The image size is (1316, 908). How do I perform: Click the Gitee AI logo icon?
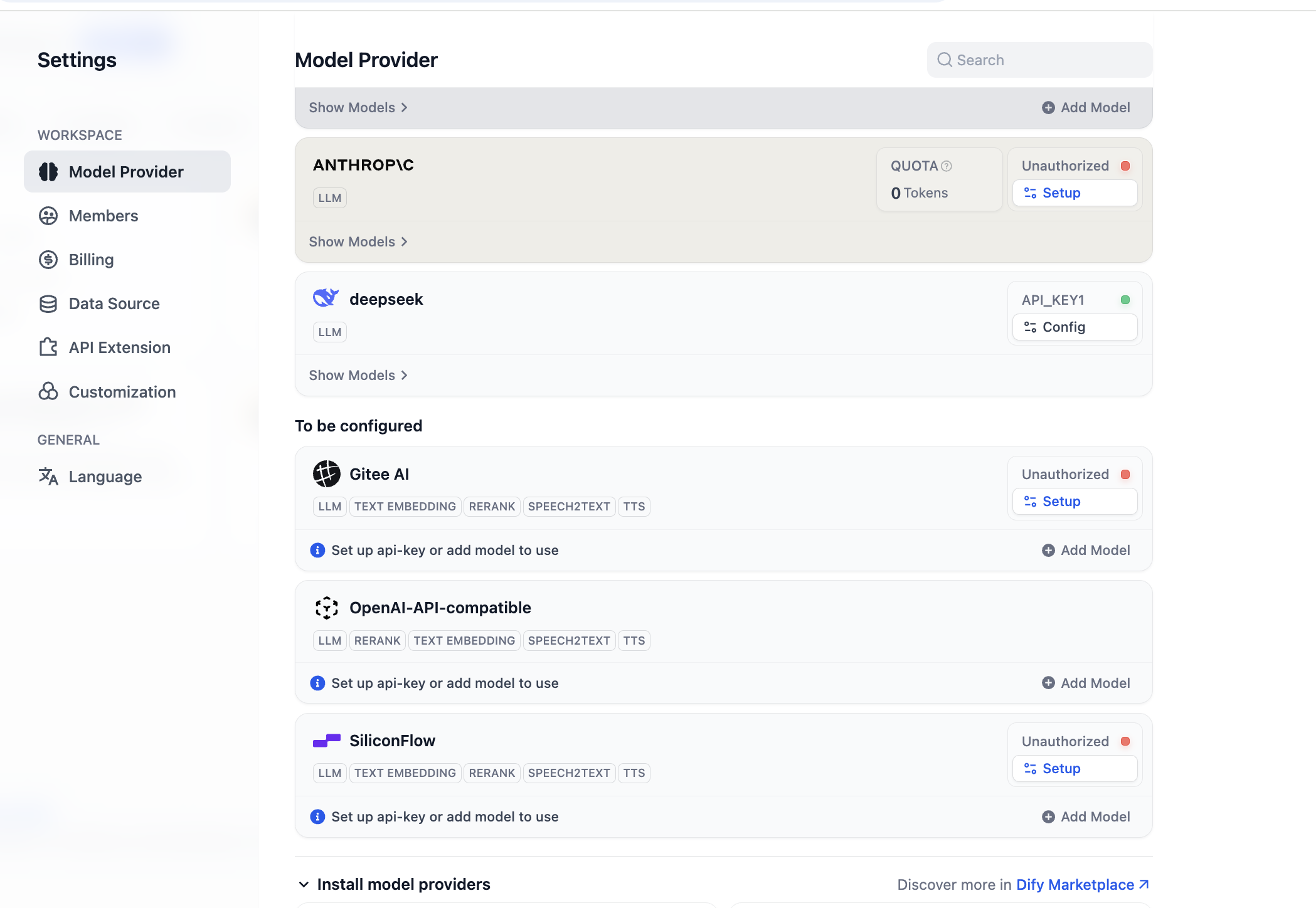point(326,474)
